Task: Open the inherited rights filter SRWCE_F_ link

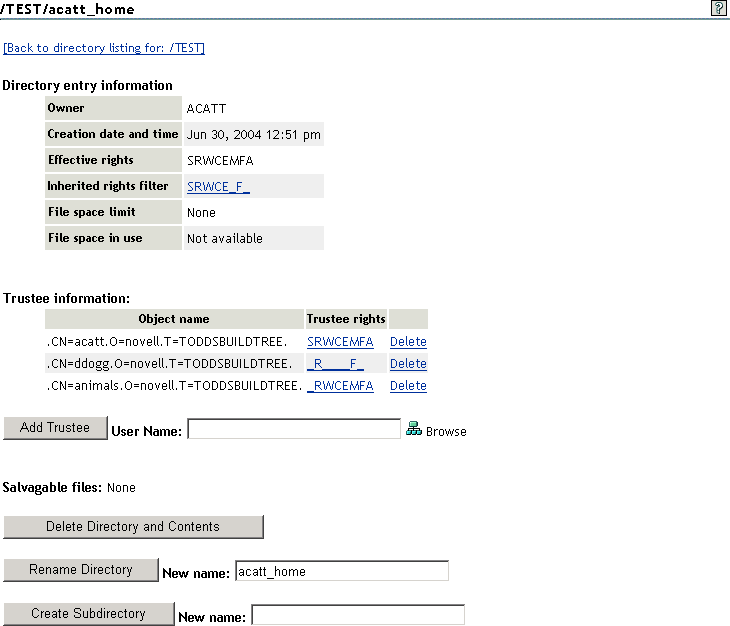Action: click(x=218, y=186)
